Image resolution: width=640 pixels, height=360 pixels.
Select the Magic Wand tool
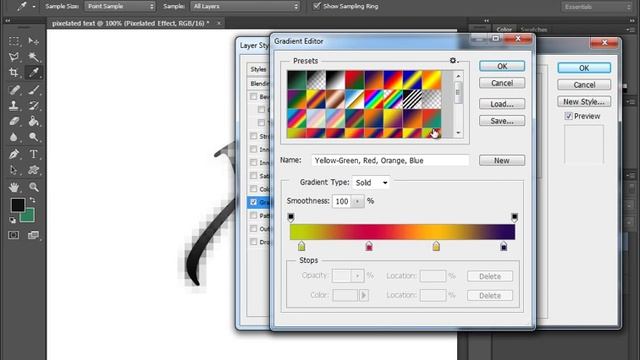[33, 57]
